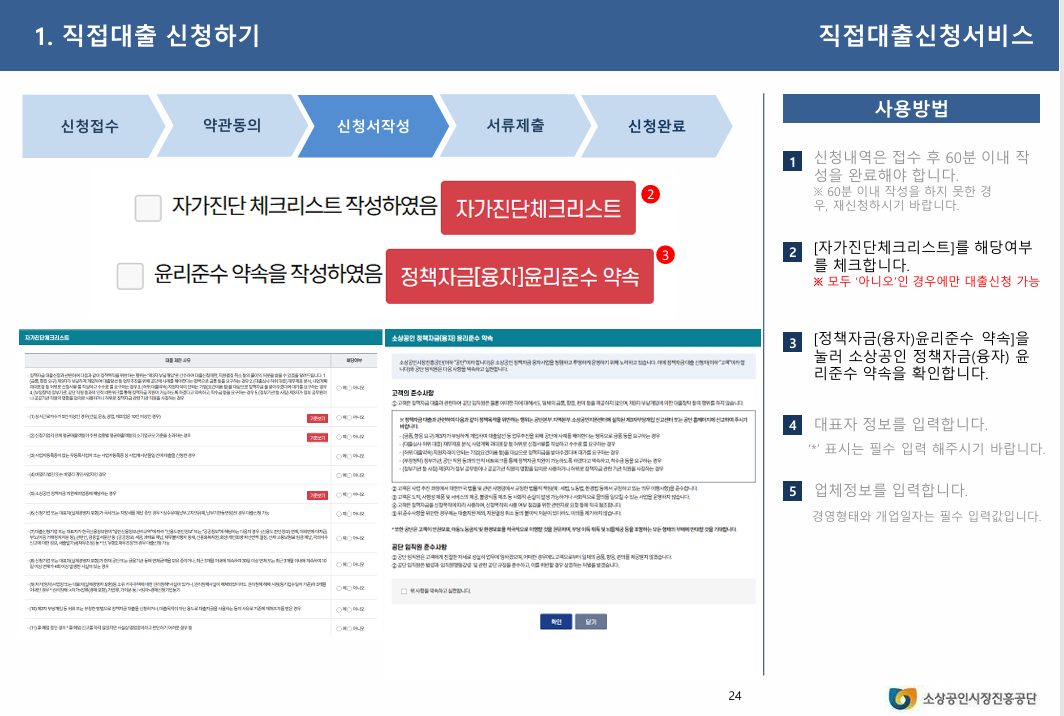Select 예 radio for the first checklist item
This screenshot has width=1064, height=716.
tap(337, 416)
